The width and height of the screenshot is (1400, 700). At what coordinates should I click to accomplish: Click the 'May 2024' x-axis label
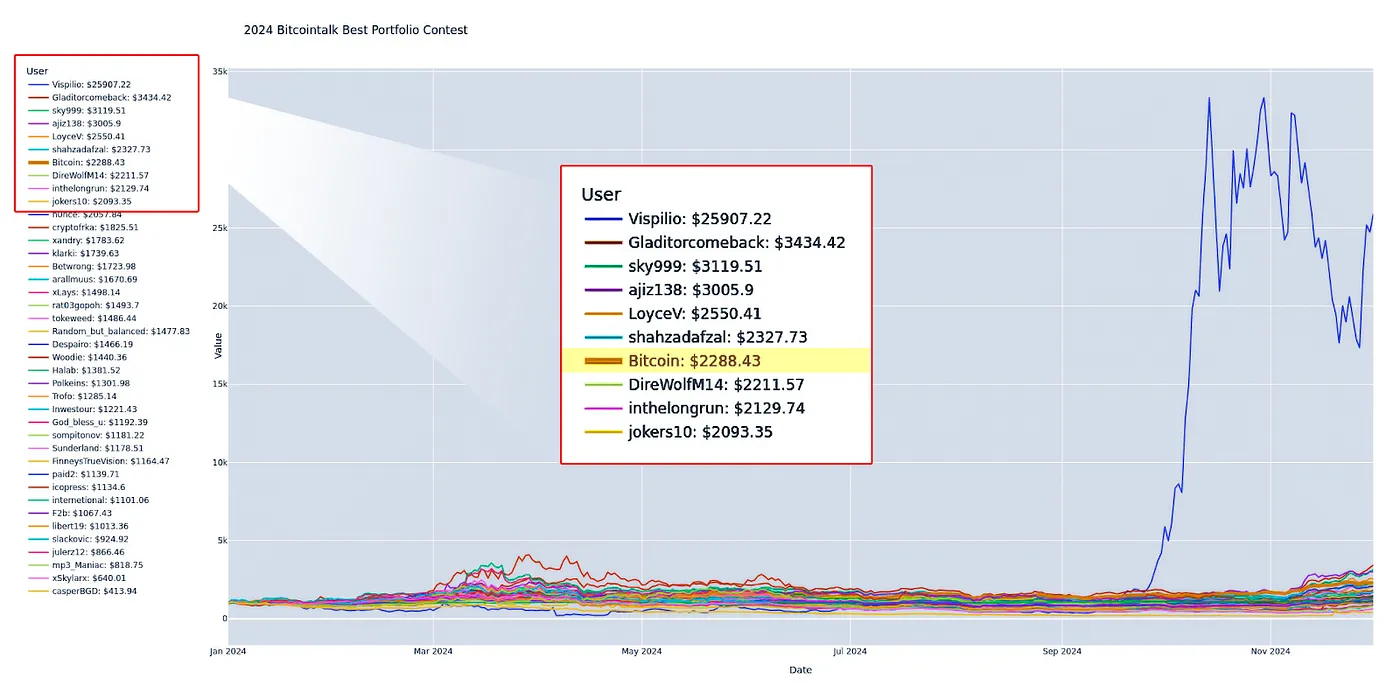641,652
